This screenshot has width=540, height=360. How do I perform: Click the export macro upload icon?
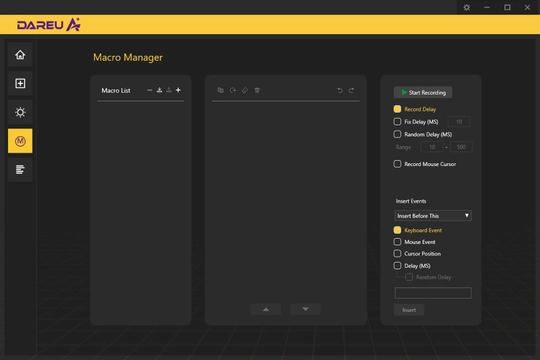pos(169,90)
